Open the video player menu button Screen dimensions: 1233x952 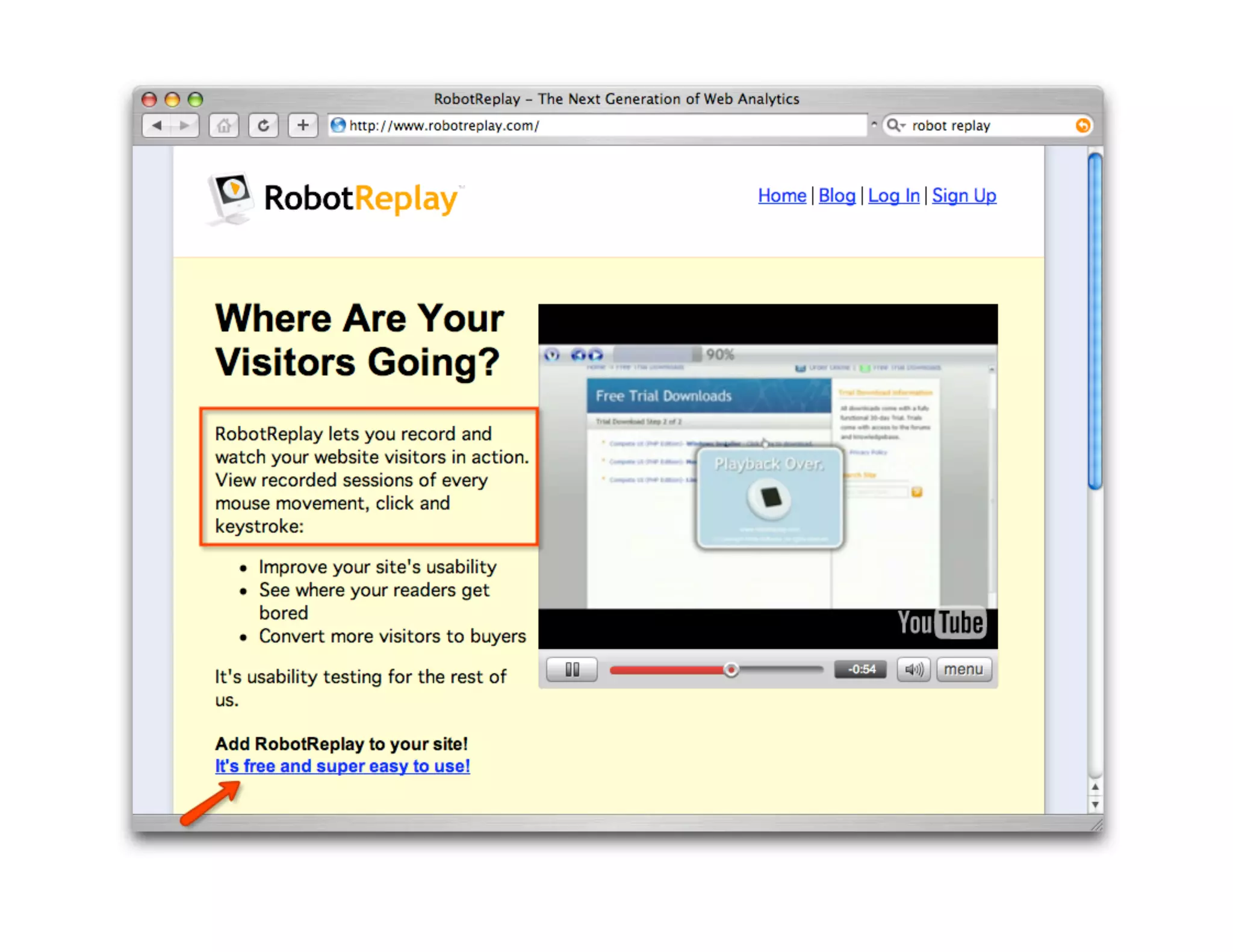(963, 669)
